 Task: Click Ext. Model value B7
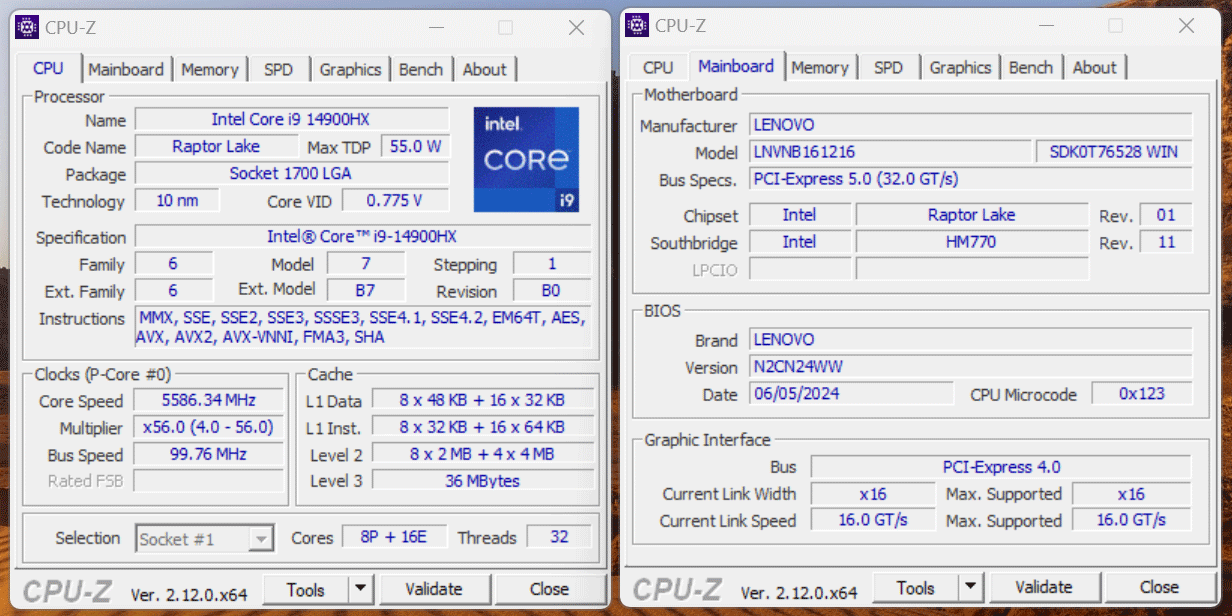[x=365, y=291]
